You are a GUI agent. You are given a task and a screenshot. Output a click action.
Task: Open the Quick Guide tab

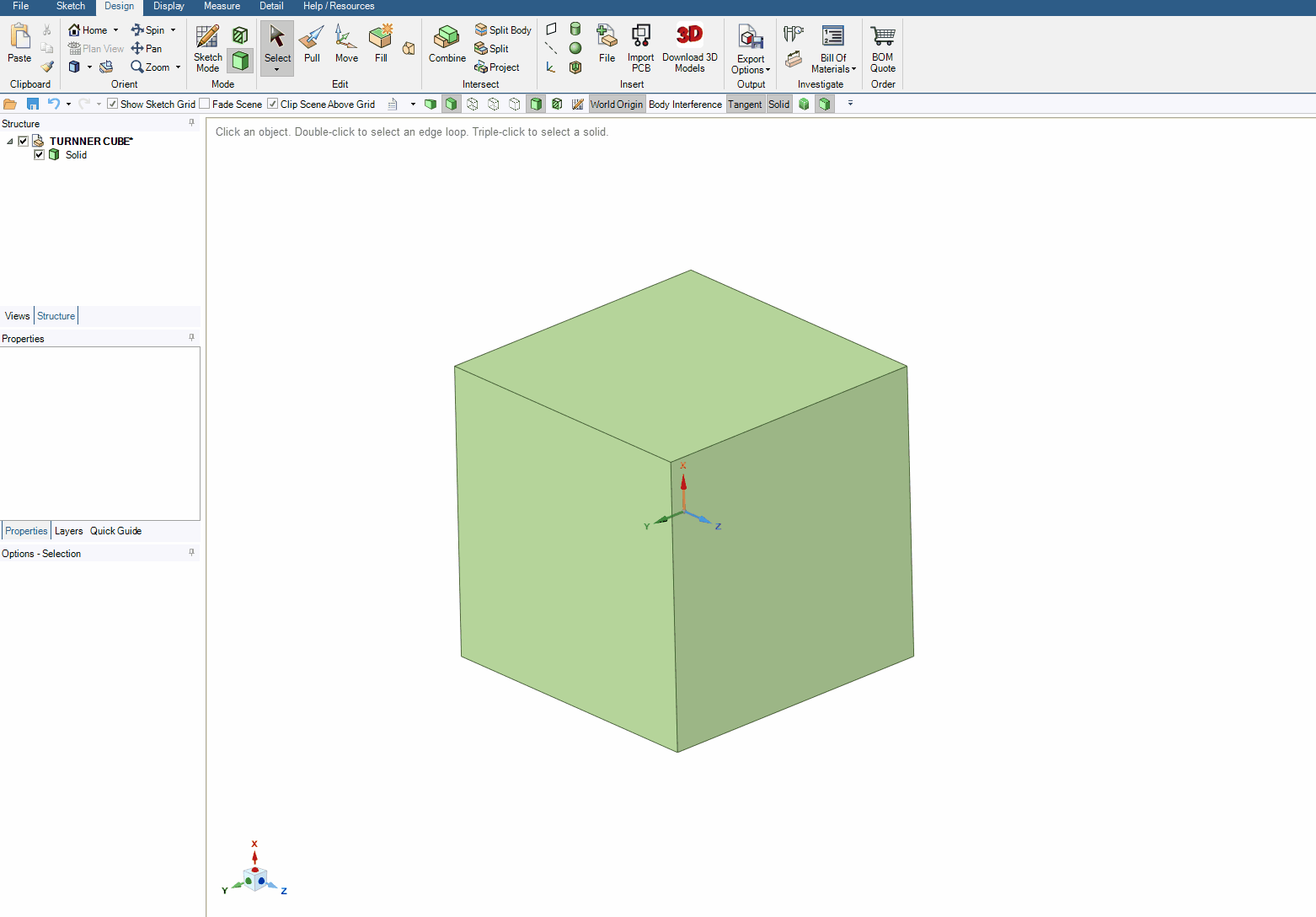coord(115,531)
